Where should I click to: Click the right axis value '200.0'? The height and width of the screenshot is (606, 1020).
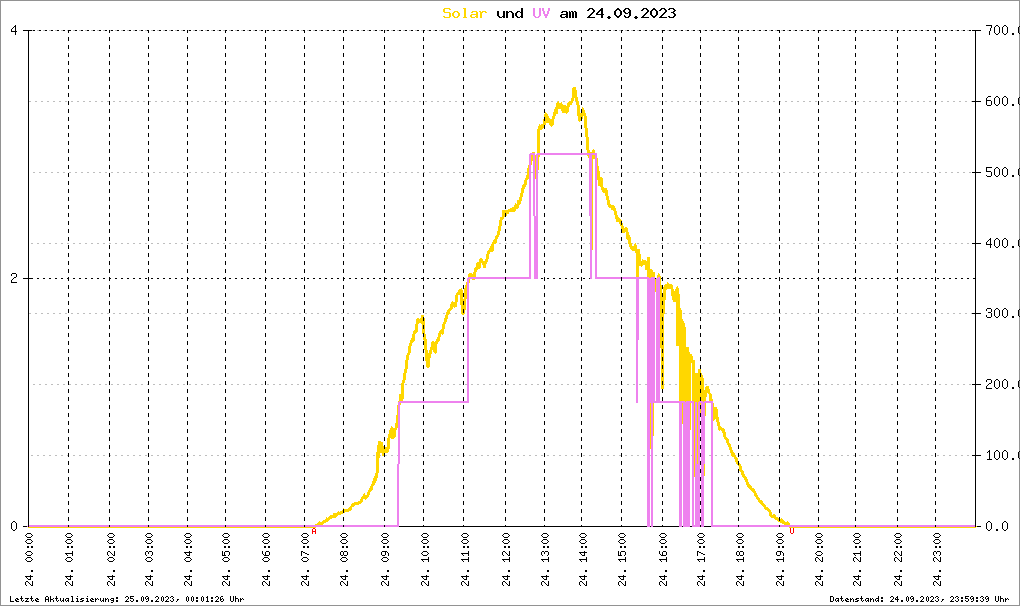click(1002, 384)
